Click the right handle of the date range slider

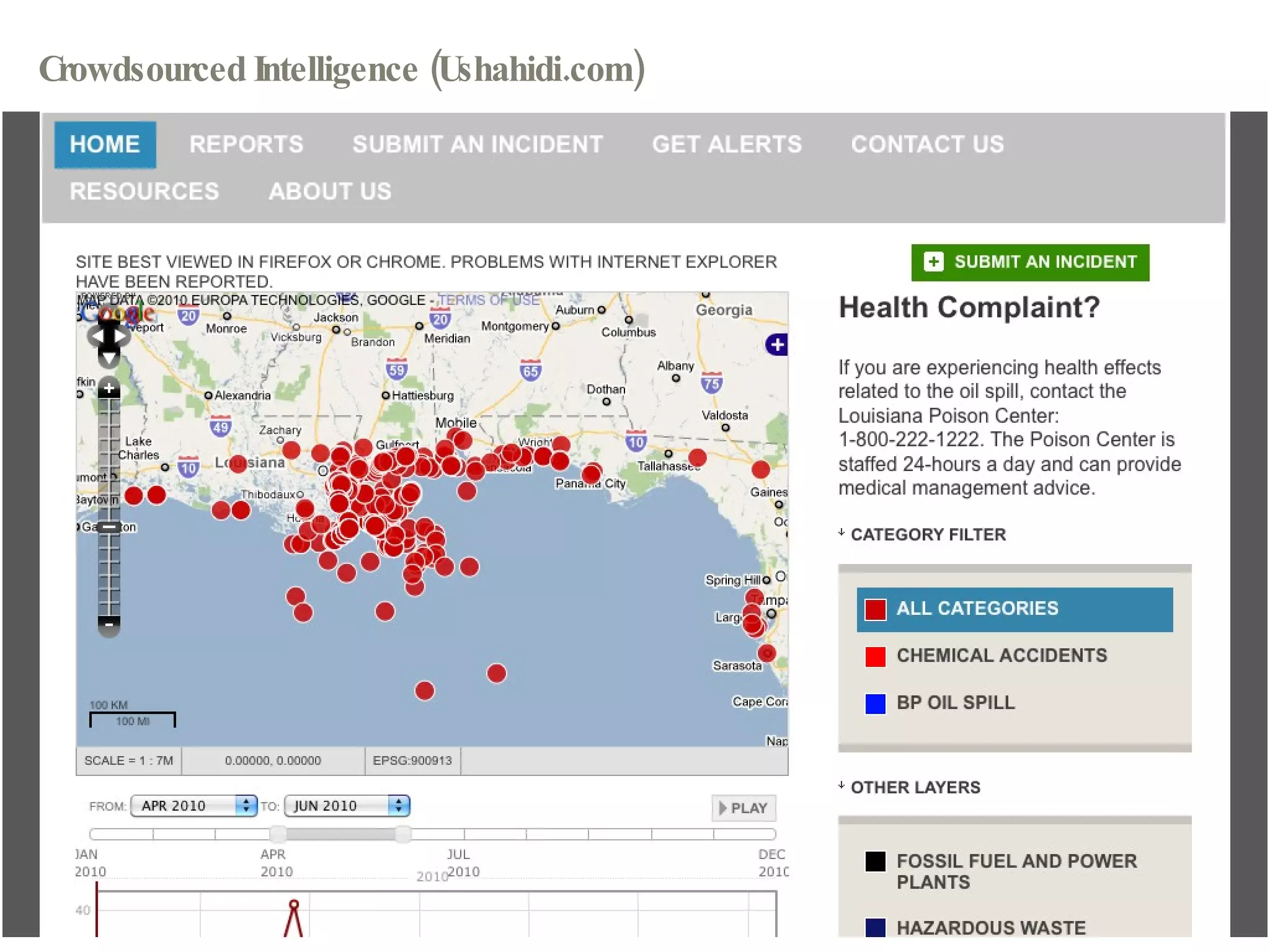point(403,834)
